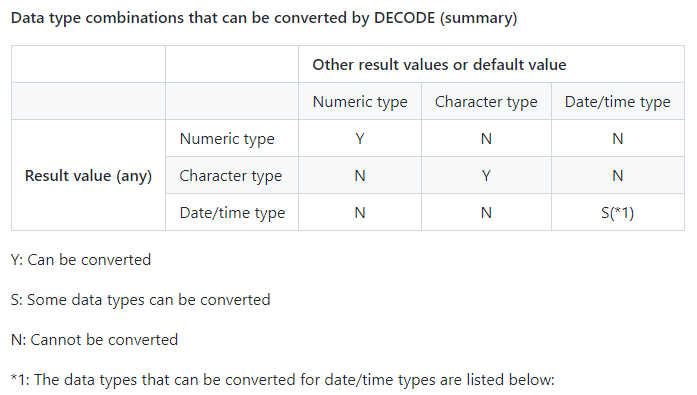Viewport: 697px width, 395px height.
Task: Click the Date/time type column header
Action: pos(617,102)
